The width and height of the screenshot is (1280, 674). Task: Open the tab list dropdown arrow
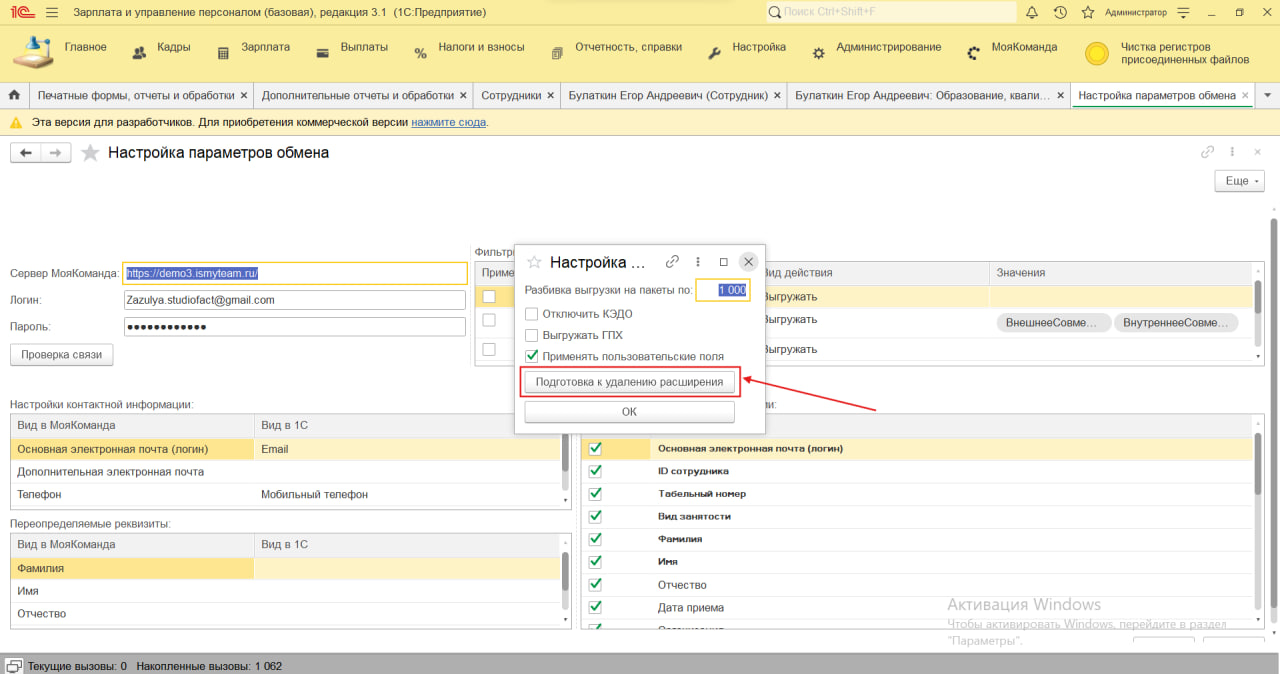(x=1267, y=95)
